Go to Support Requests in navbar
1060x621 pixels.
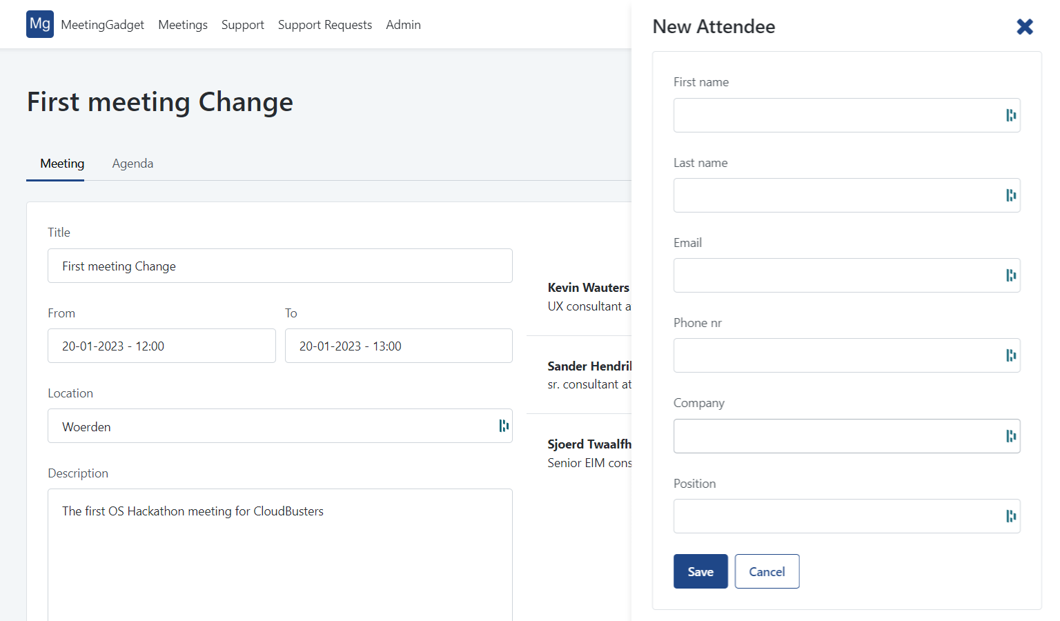[324, 25]
